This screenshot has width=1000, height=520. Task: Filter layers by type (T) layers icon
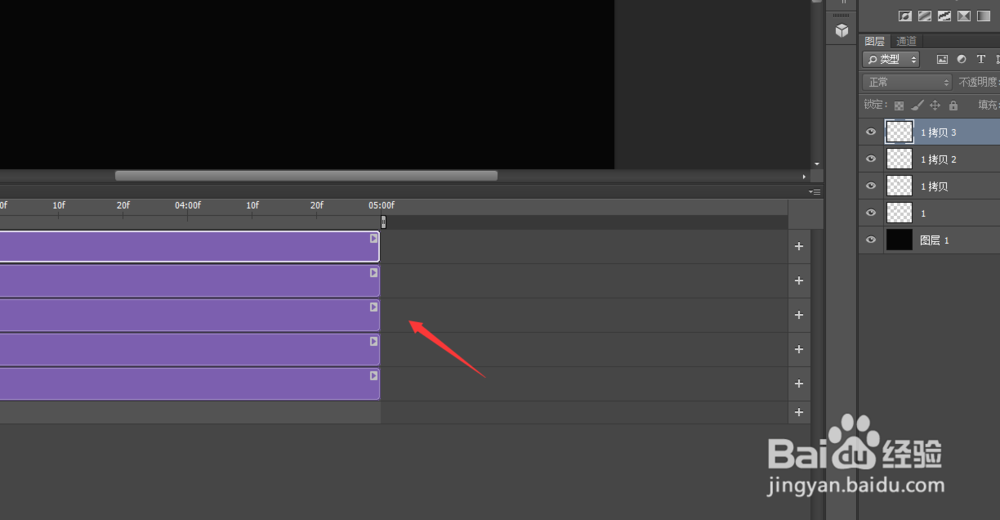coord(981,59)
